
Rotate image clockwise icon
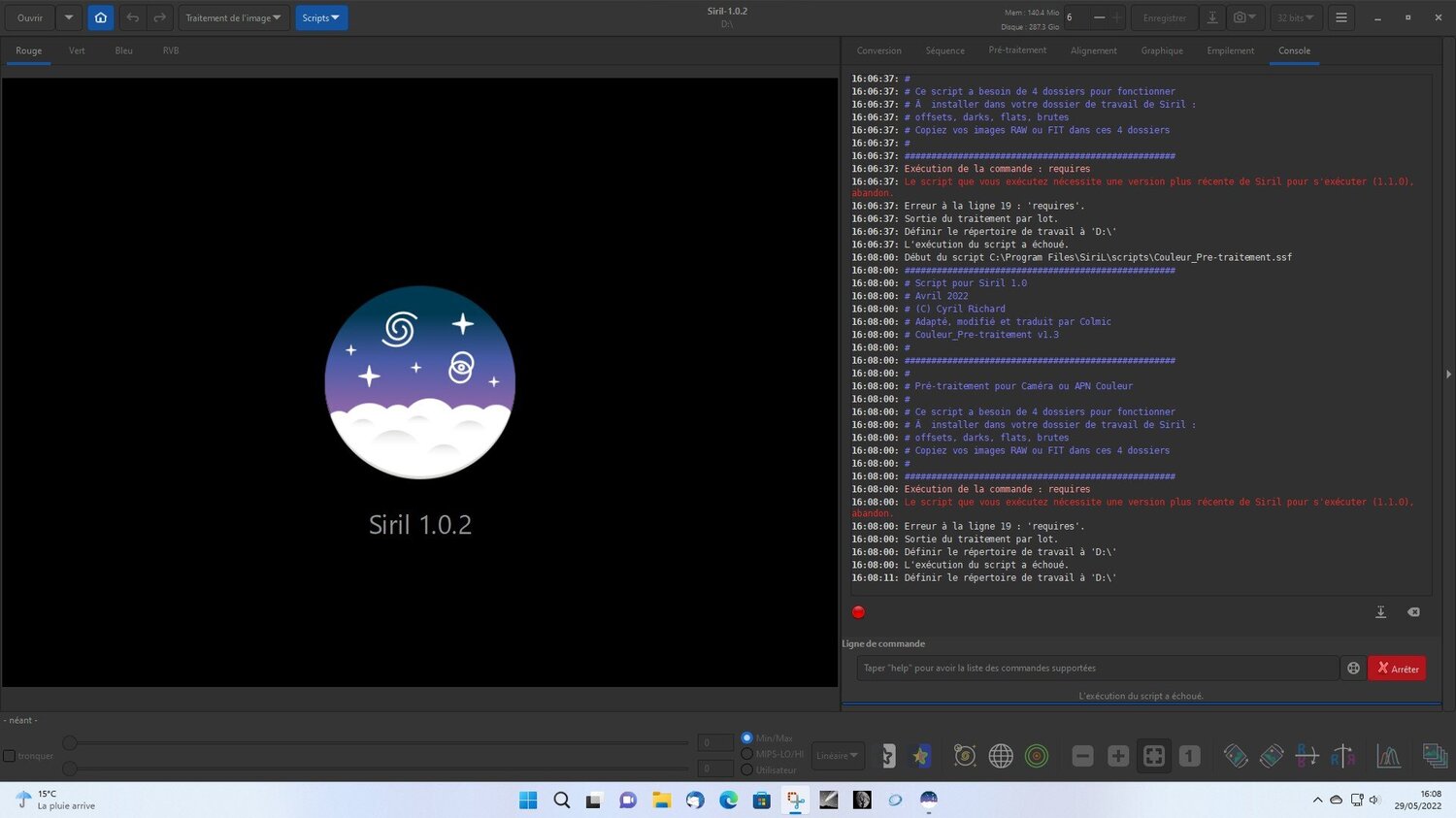pyautogui.click(x=1272, y=756)
